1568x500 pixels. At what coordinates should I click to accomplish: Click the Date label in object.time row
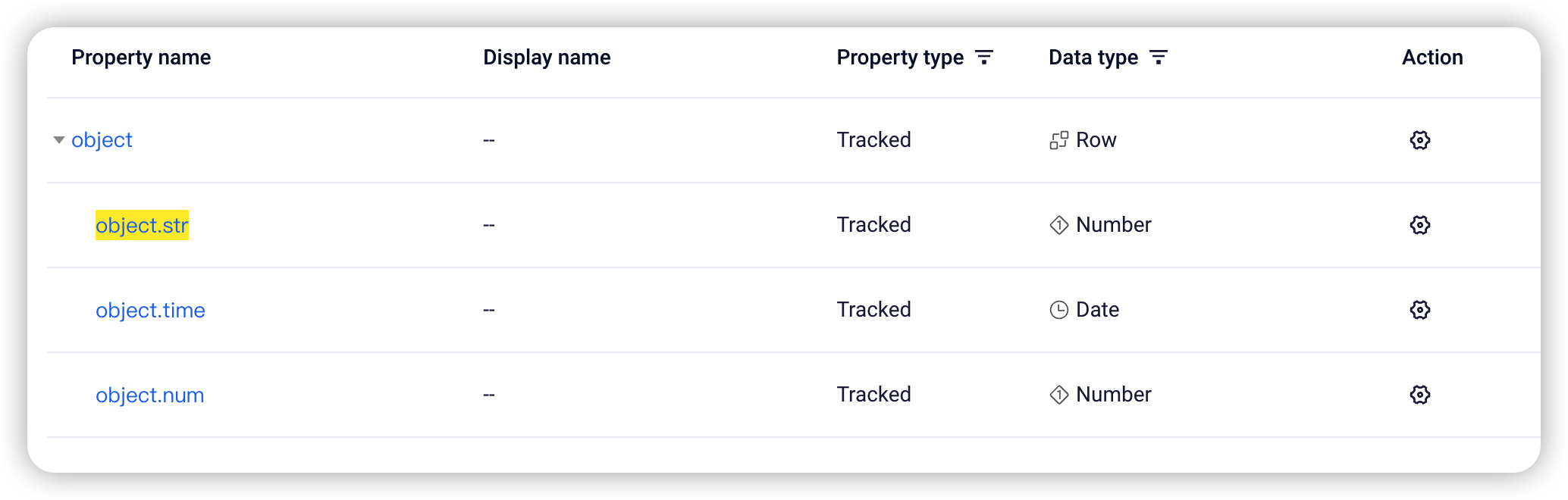pos(1097,310)
